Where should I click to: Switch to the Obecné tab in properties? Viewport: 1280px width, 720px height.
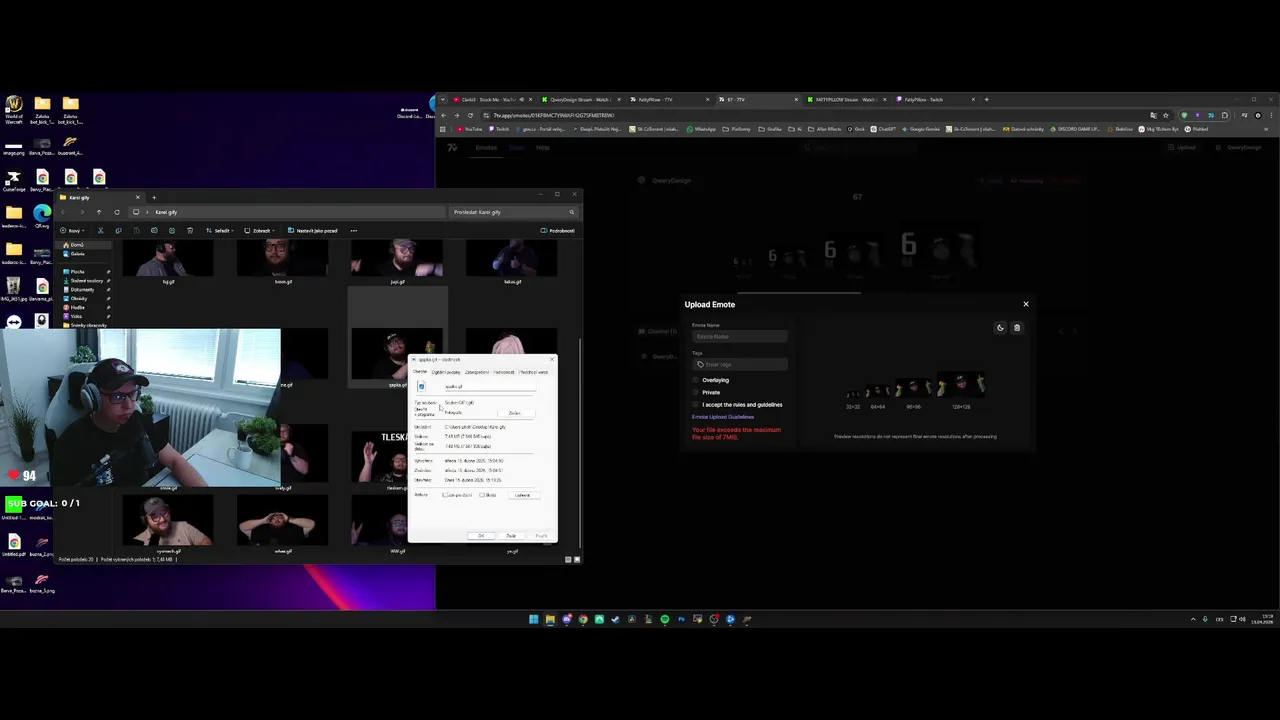pyautogui.click(x=420, y=372)
